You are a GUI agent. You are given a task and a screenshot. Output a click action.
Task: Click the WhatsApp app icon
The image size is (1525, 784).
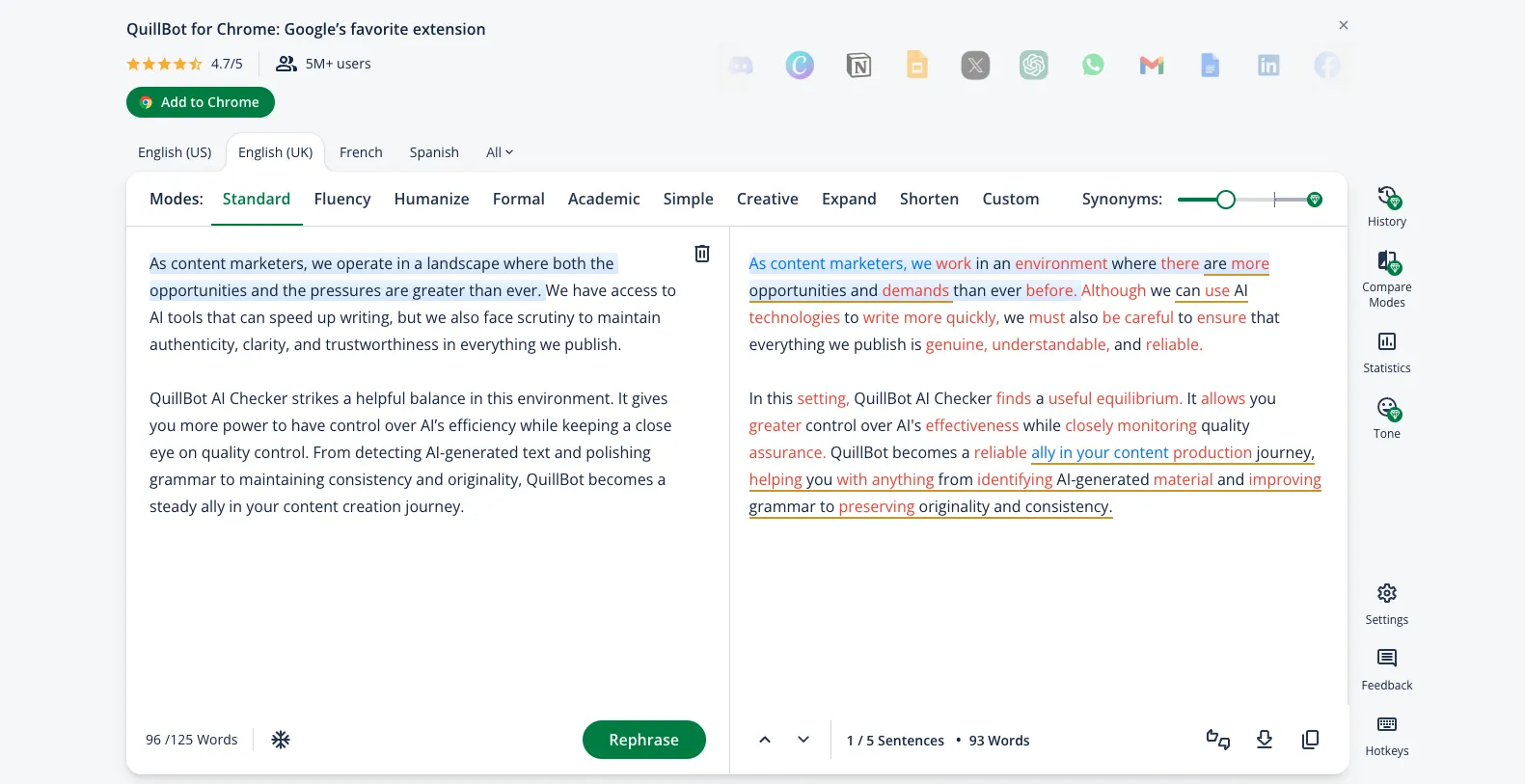click(1093, 66)
